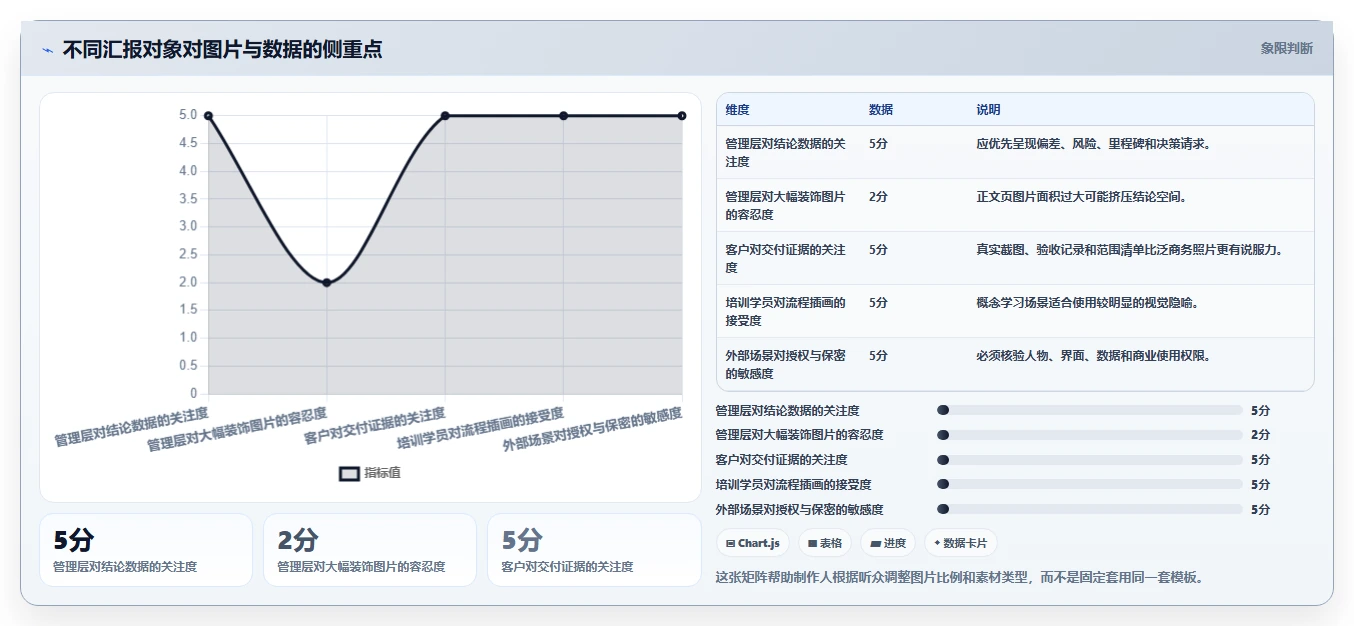Click chart axis label 外部场景对授权与保密的敏感度
This screenshot has width=1354, height=626.
592,430
